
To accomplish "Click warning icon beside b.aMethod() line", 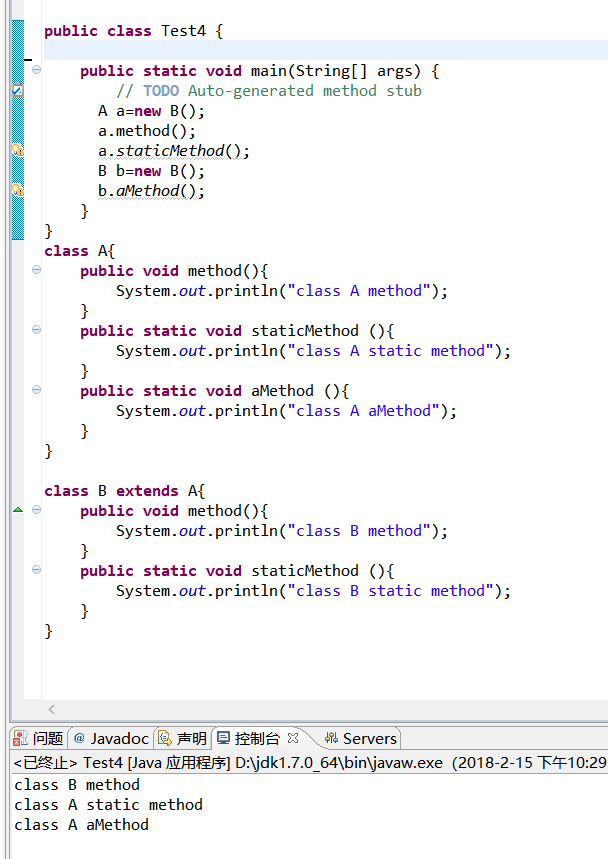I will (17, 191).
